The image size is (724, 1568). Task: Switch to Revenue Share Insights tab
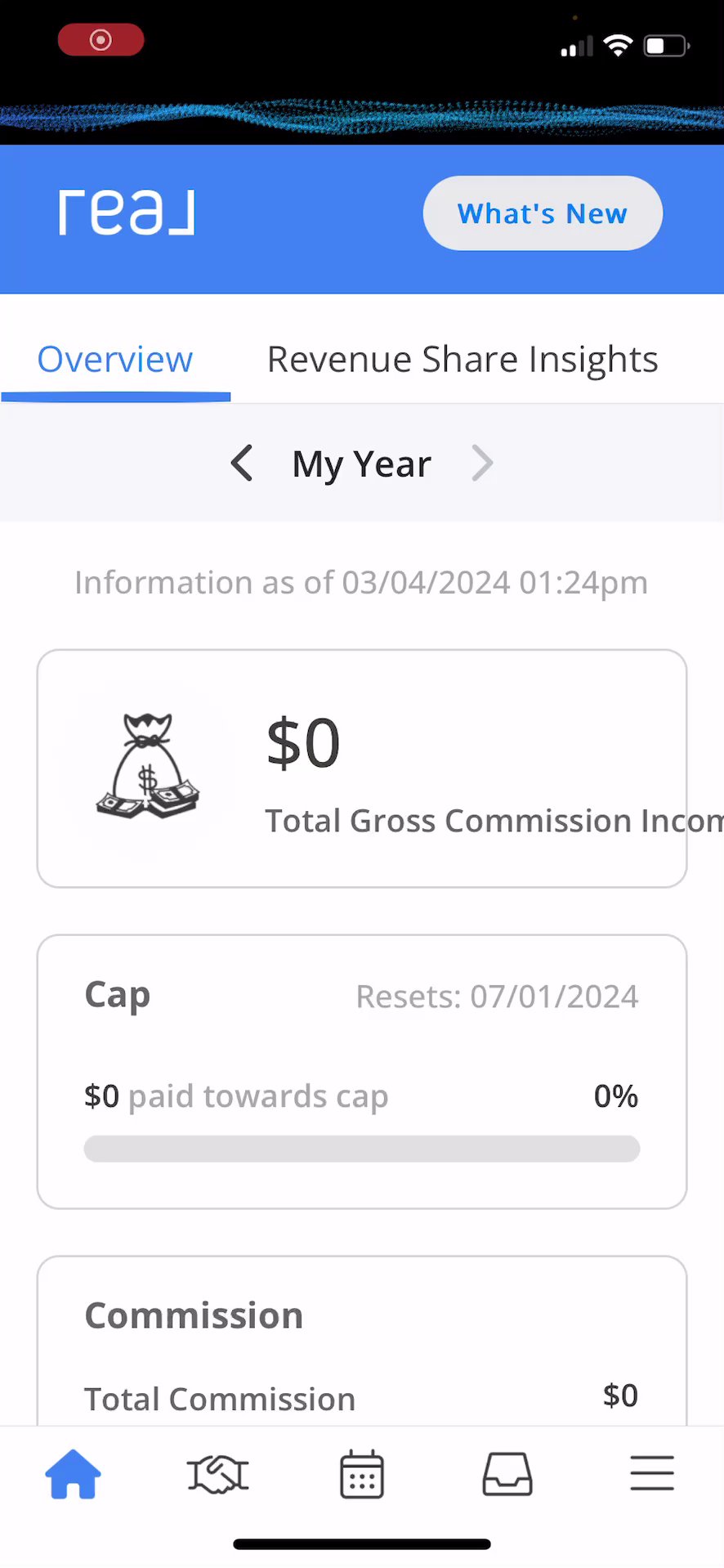click(x=463, y=360)
